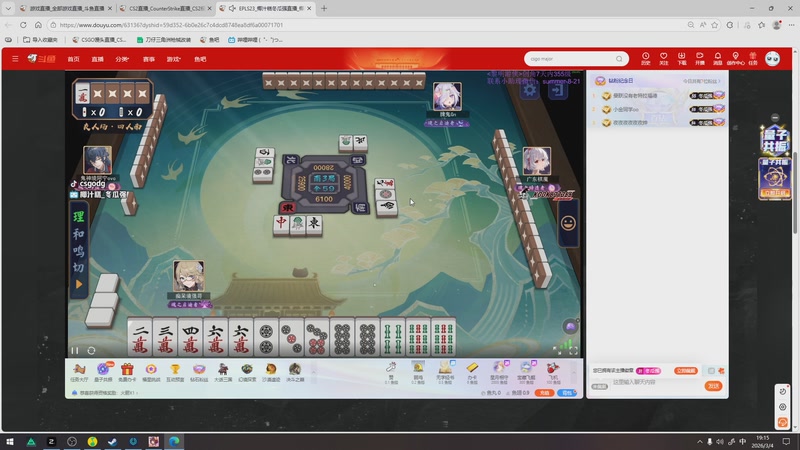Image resolution: width=800 pixels, height=450 pixels.
Task: Click the browser address bar URL
Action: (x=171, y=24)
